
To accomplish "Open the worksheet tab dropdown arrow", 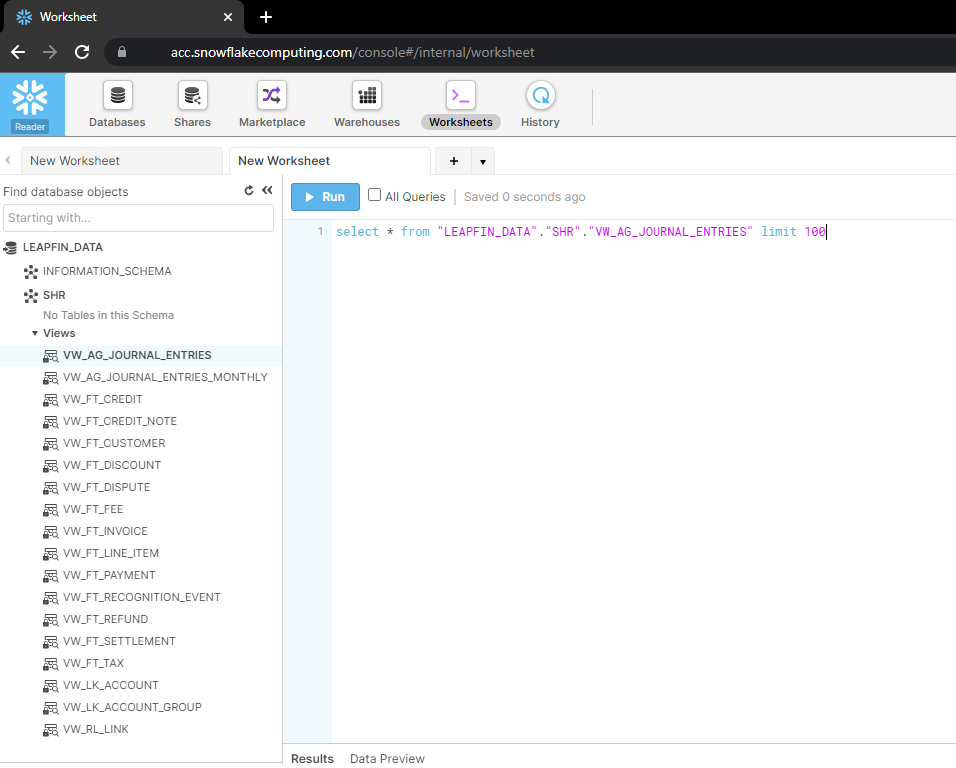I will (483, 162).
